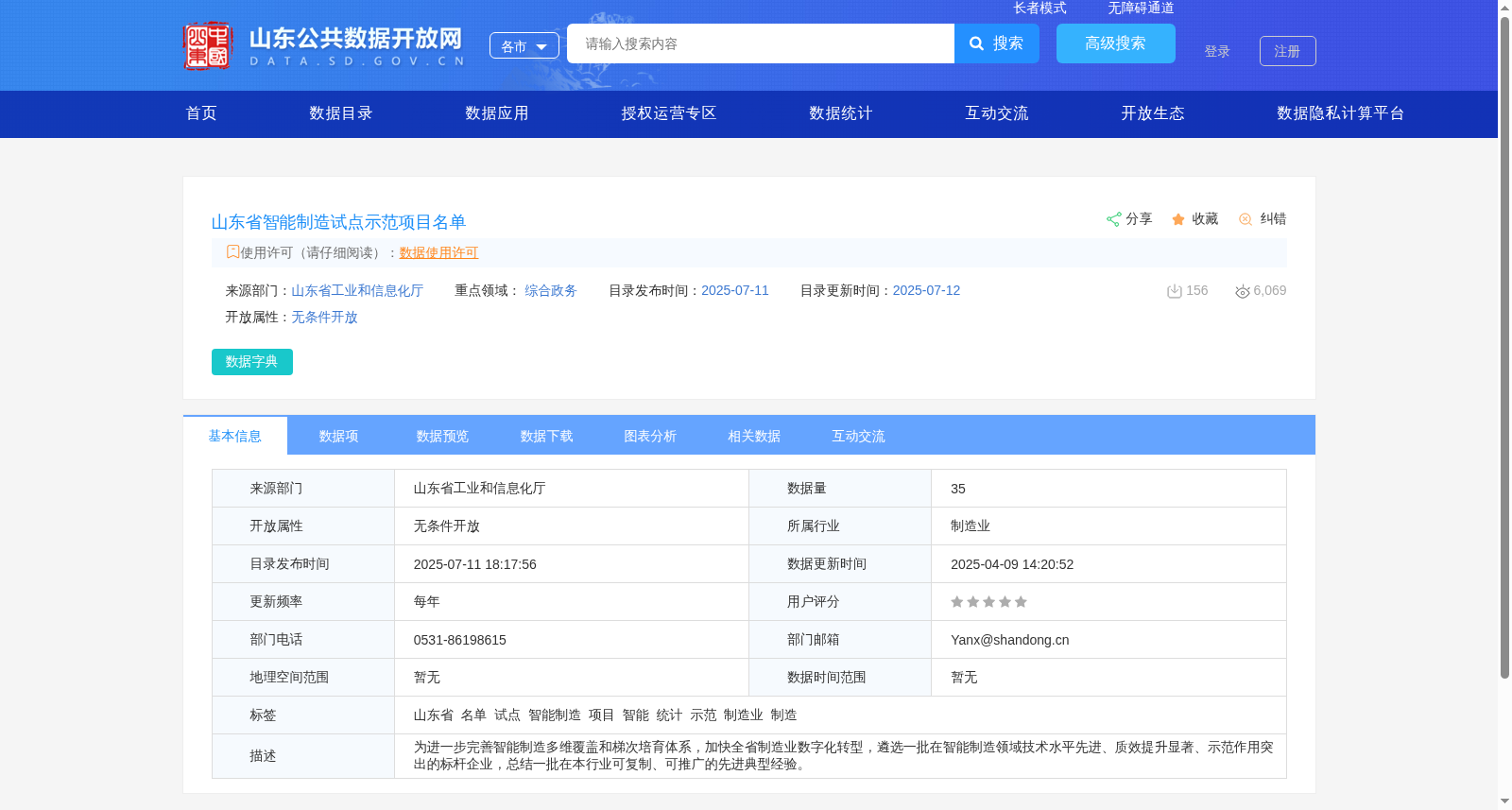Viewport: 1512px width, 810px height.
Task: Open 数据统计 in navigation bar
Action: click(841, 113)
